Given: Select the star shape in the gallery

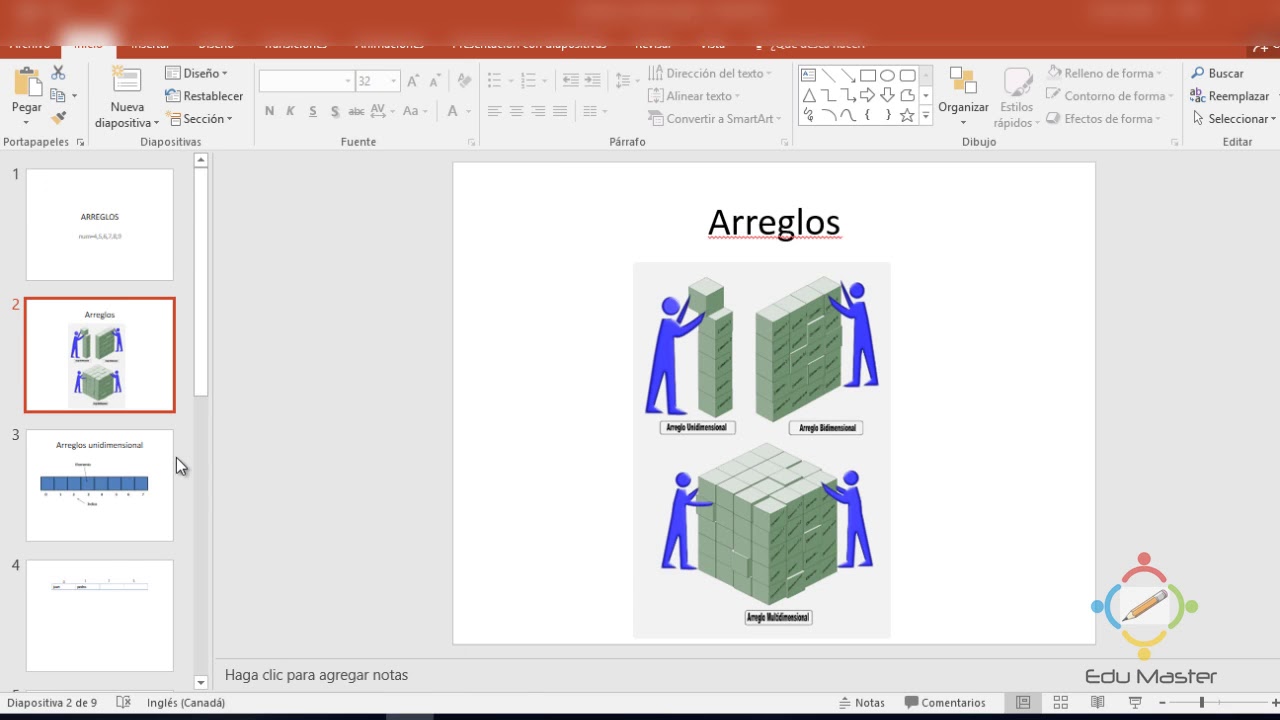Looking at the screenshot, I should point(907,115).
